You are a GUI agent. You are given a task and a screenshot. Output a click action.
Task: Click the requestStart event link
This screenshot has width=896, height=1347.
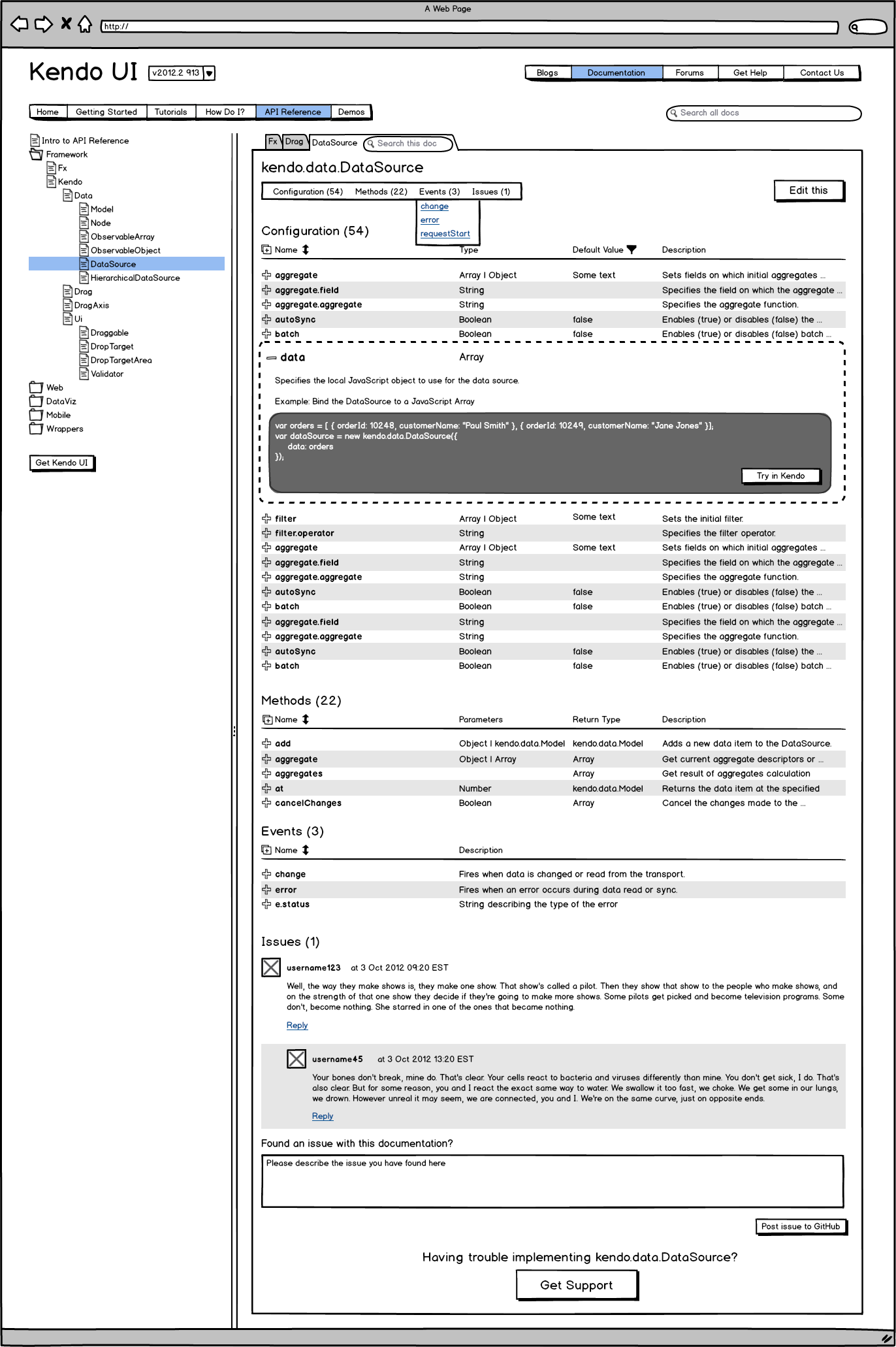coord(445,234)
